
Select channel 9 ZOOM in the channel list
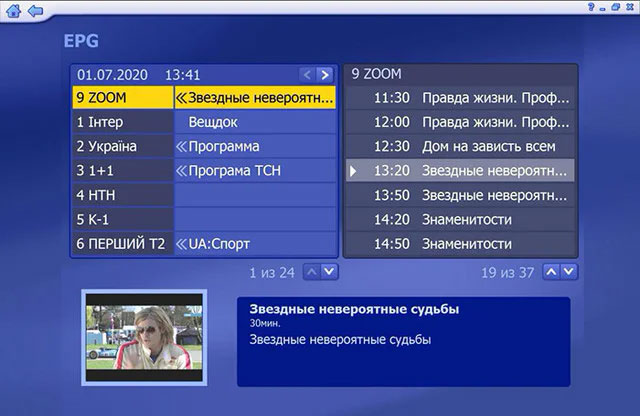pyautogui.click(x=123, y=98)
